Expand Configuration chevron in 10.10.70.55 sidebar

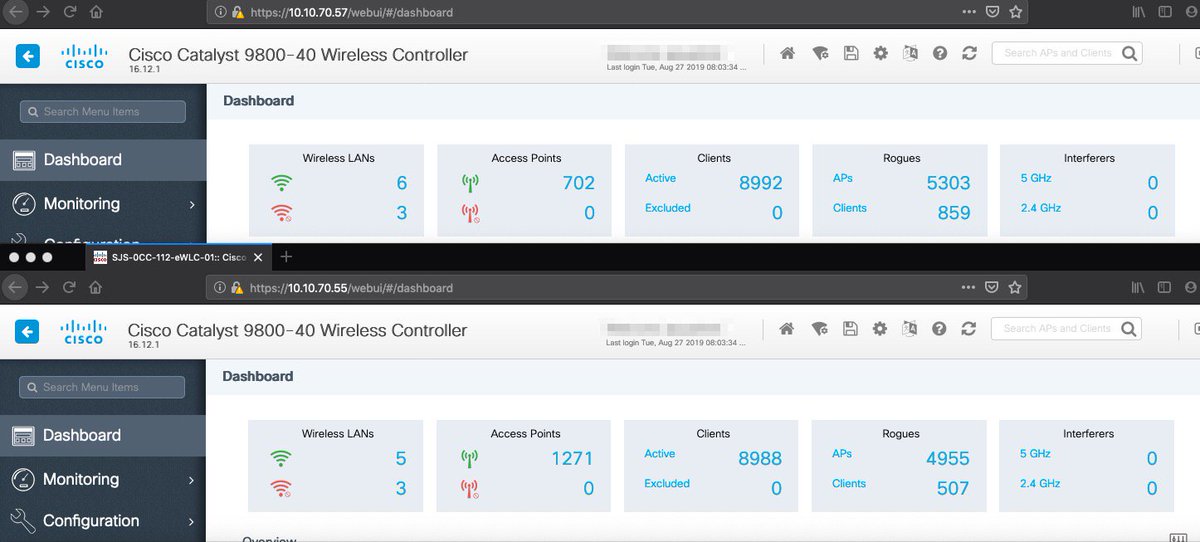[x=191, y=522]
